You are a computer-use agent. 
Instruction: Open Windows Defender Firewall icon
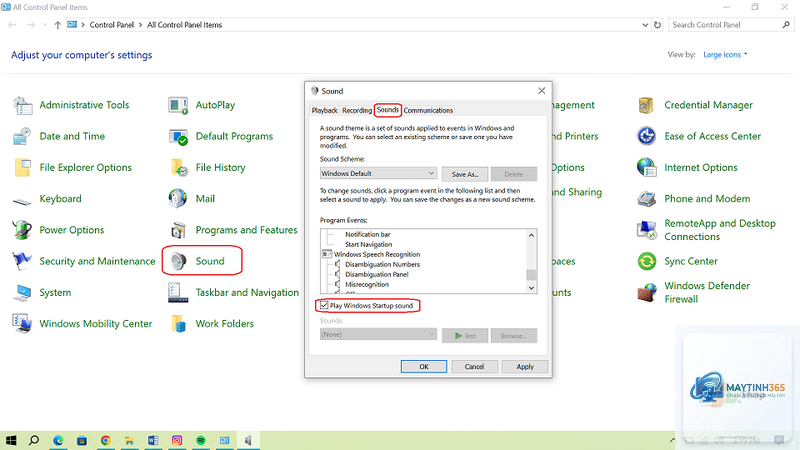(646, 292)
